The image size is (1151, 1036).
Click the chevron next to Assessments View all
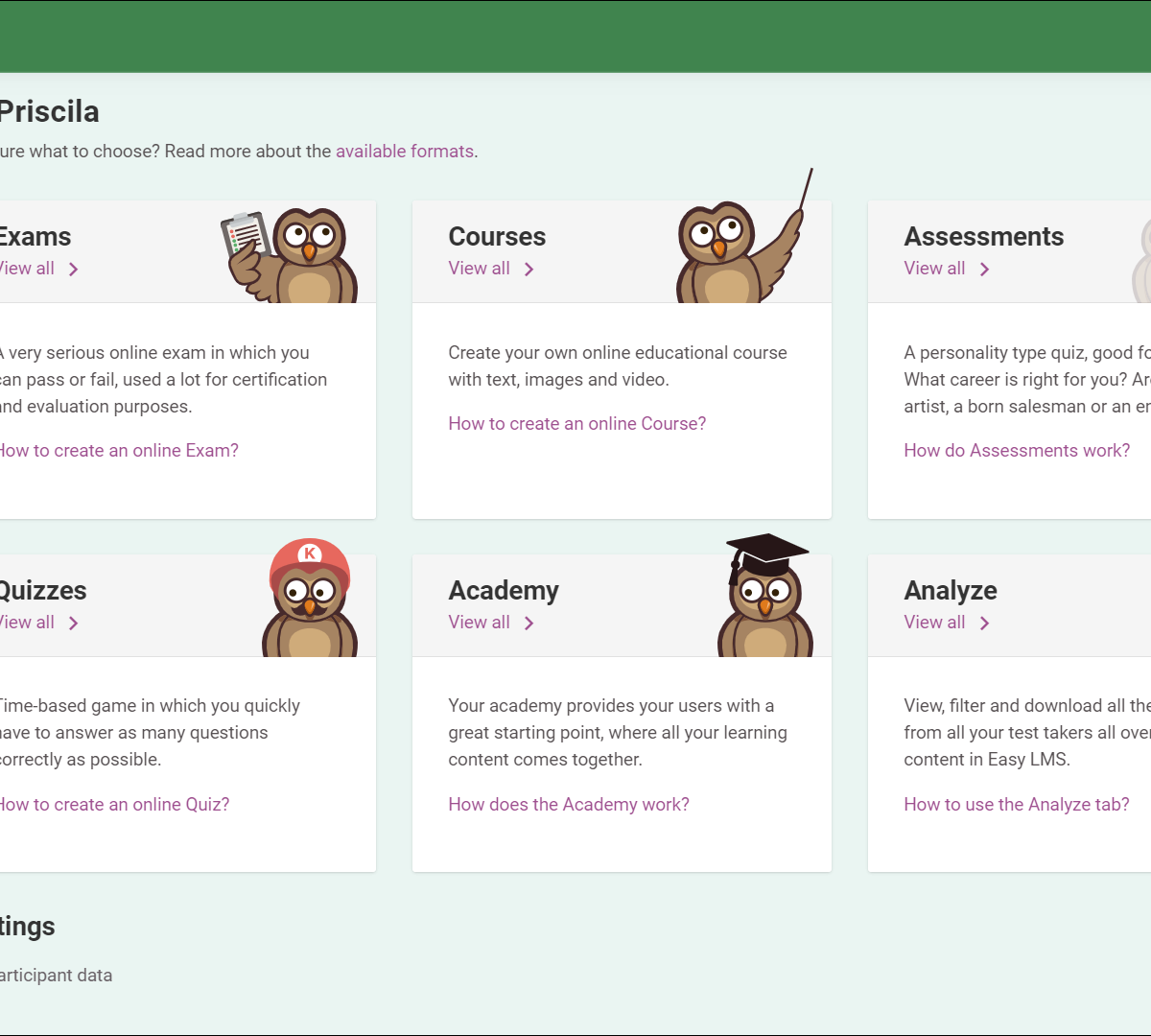[984, 270]
